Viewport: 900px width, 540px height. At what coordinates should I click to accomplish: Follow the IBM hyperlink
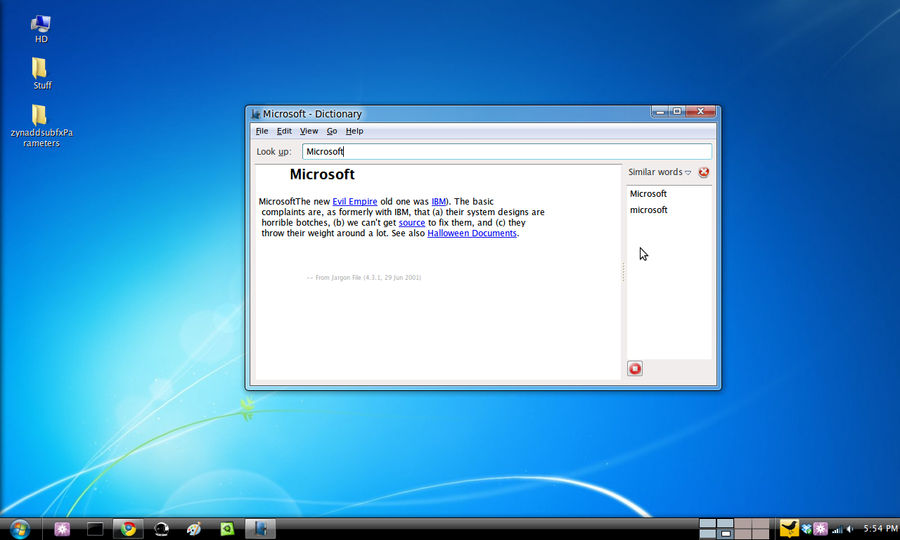pyautogui.click(x=439, y=201)
